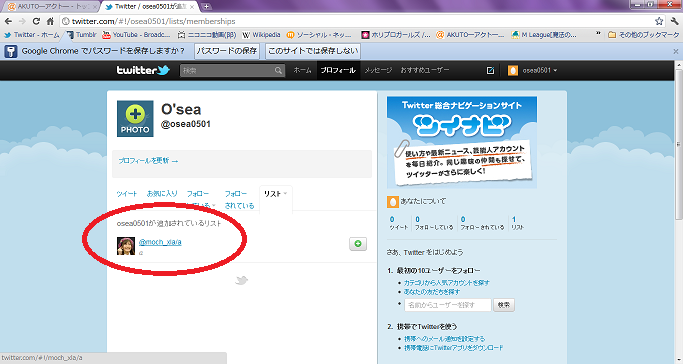Select the プロフィール menu item

click(x=338, y=70)
